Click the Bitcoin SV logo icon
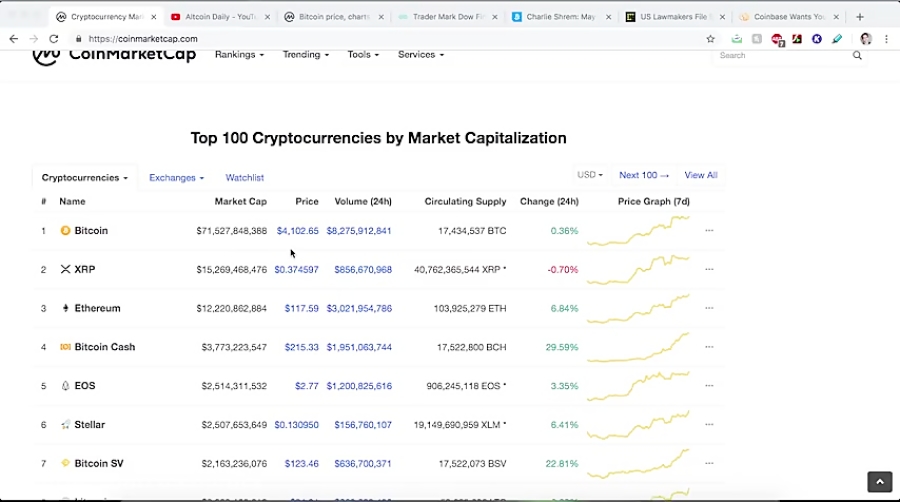Screen dimensions: 900x502 click(x=65, y=463)
